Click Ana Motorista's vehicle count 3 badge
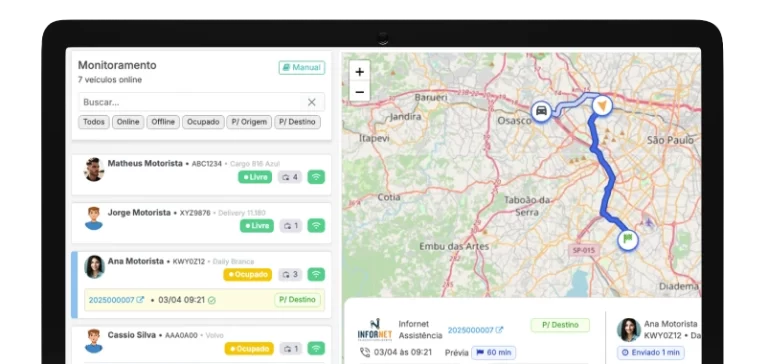Viewport: 768px width, 364px height. (x=290, y=274)
